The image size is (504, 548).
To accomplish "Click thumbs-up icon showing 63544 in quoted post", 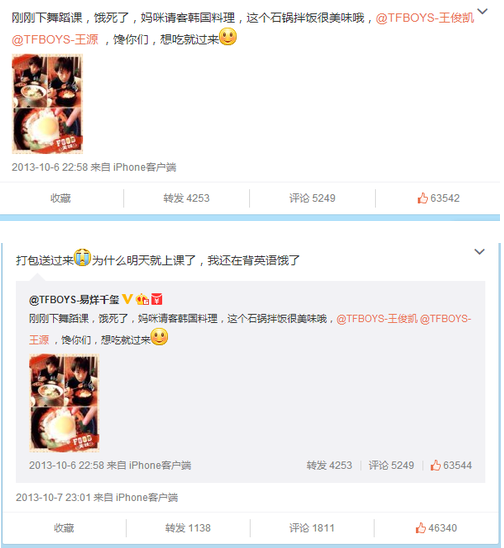I will point(435,465).
